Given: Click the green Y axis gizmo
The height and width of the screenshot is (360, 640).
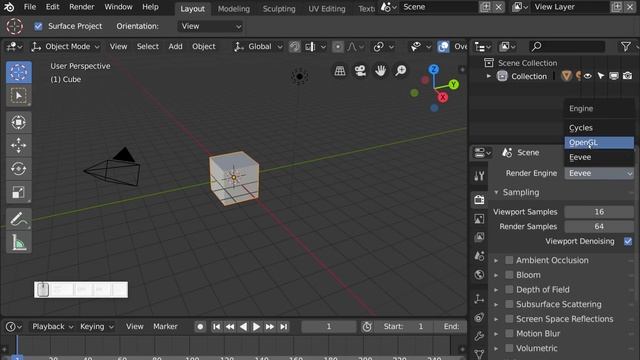Looking at the screenshot, I should coord(453,84).
